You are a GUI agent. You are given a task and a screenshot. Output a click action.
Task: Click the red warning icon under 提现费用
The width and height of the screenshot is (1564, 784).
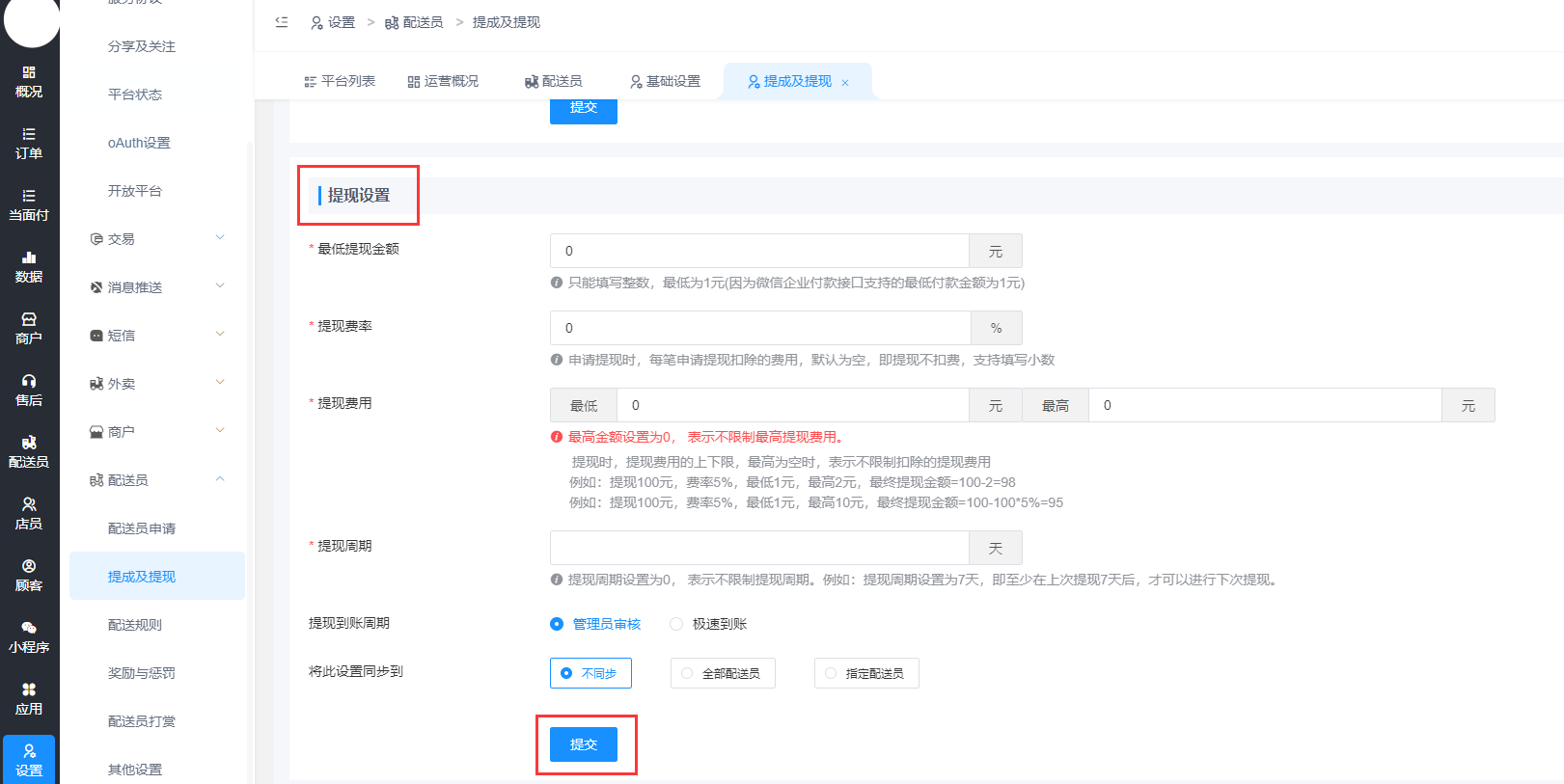point(557,437)
